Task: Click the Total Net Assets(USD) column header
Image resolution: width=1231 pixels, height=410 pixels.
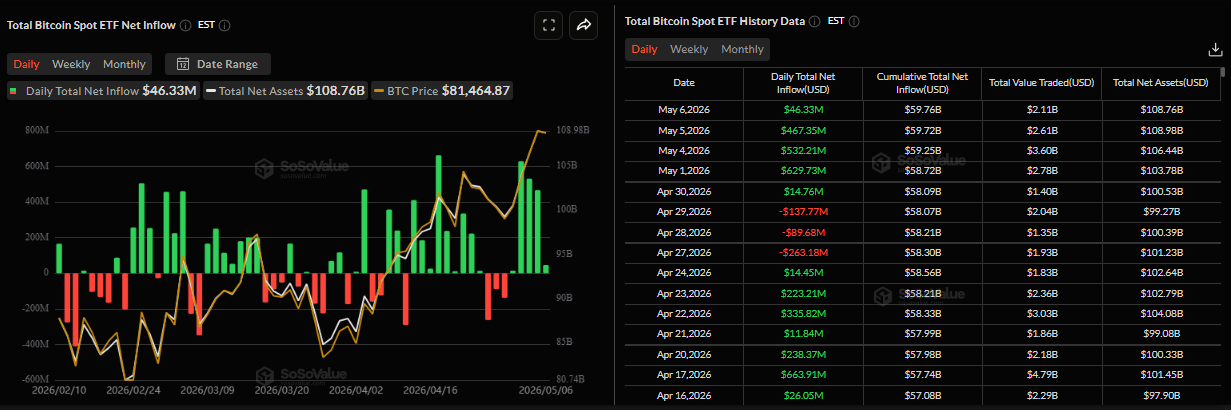Action: [x=1161, y=83]
